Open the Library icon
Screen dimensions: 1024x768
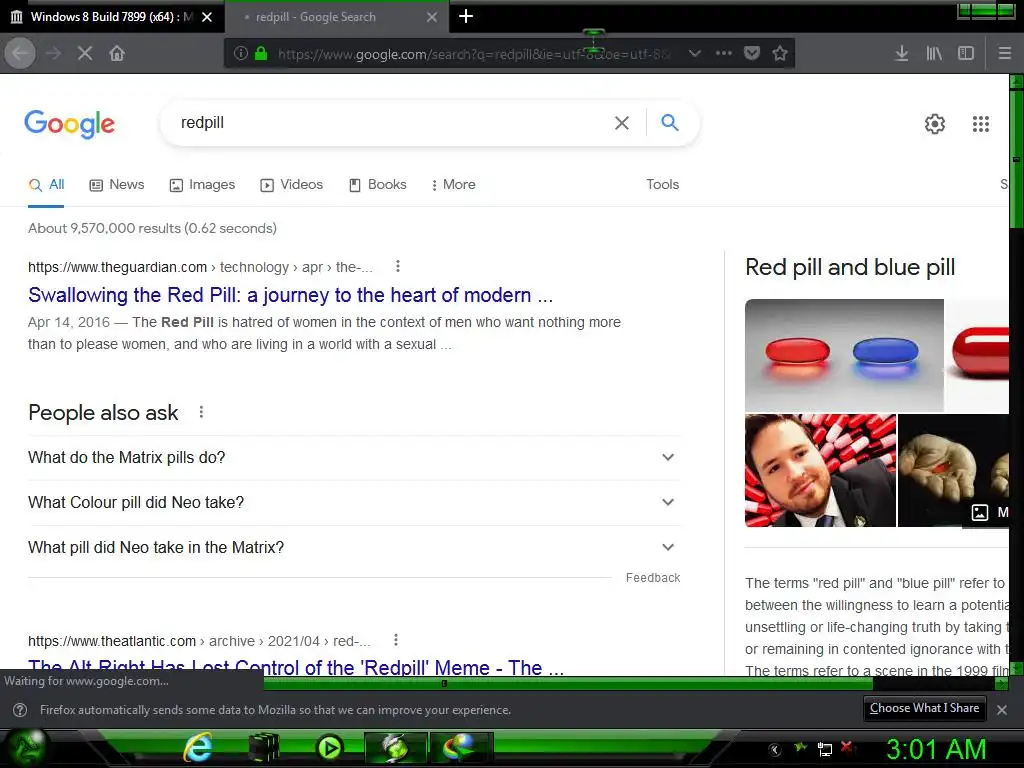point(934,53)
